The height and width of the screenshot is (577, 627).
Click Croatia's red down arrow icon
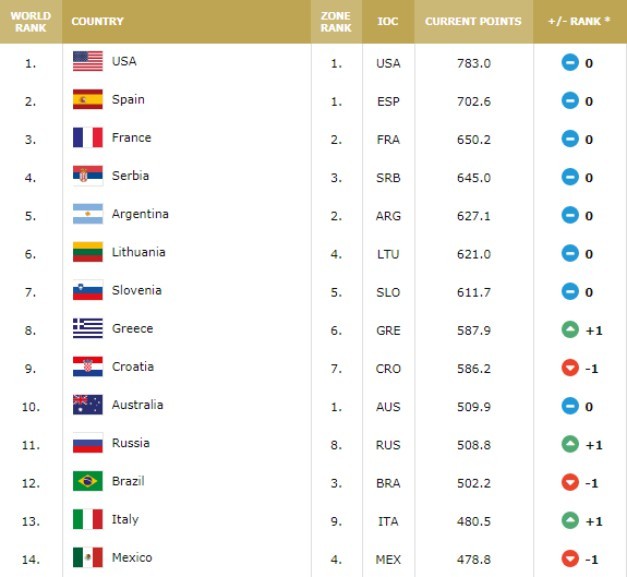tap(570, 368)
